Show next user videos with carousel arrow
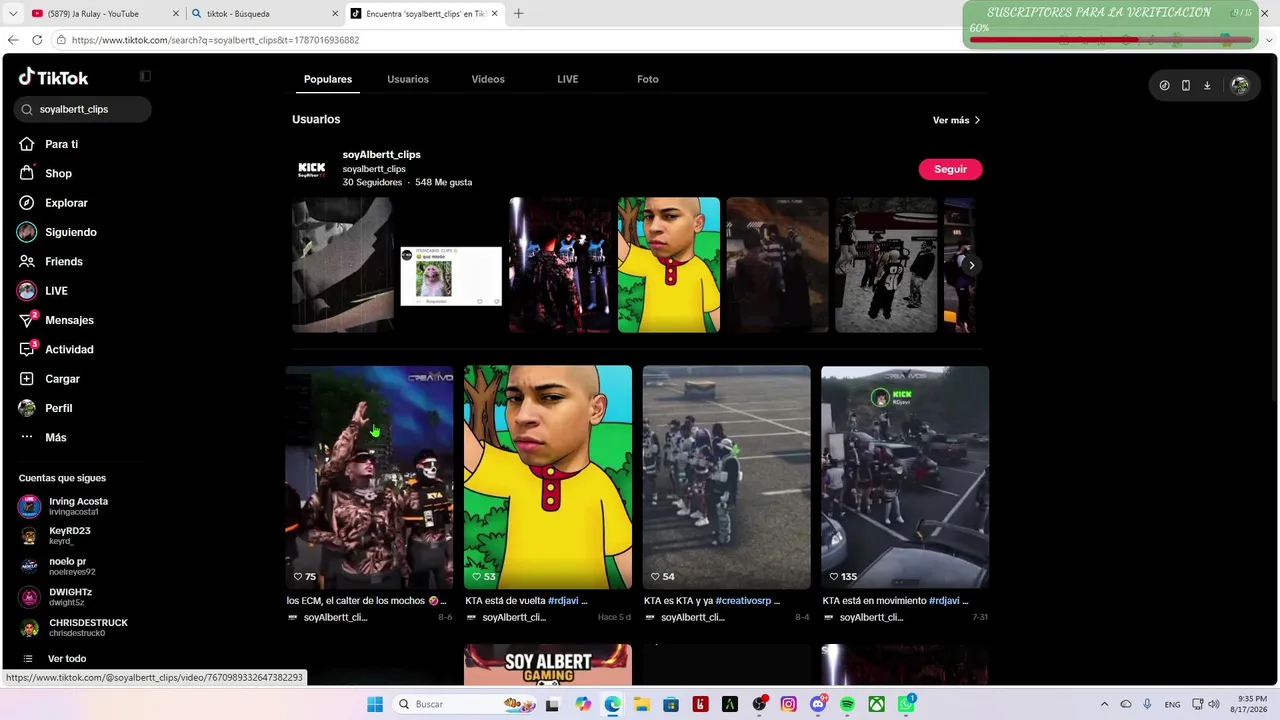Viewport: 1280px width, 720px height. pyautogui.click(x=971, y=265)
